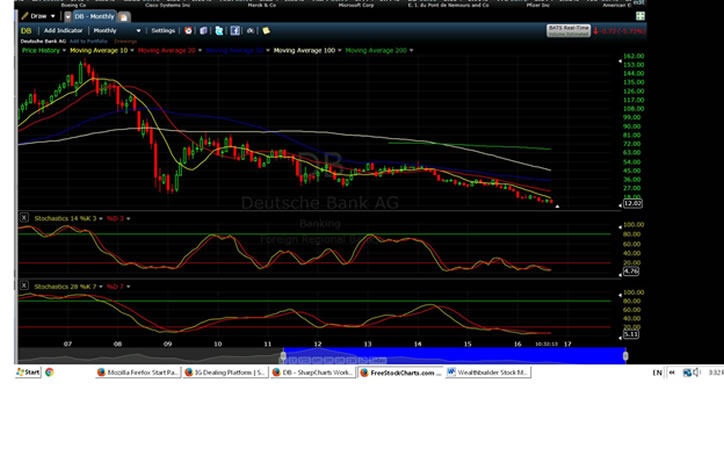Click the Add Indicator button
Screen dimensions: 724x456
click(62, 31)
